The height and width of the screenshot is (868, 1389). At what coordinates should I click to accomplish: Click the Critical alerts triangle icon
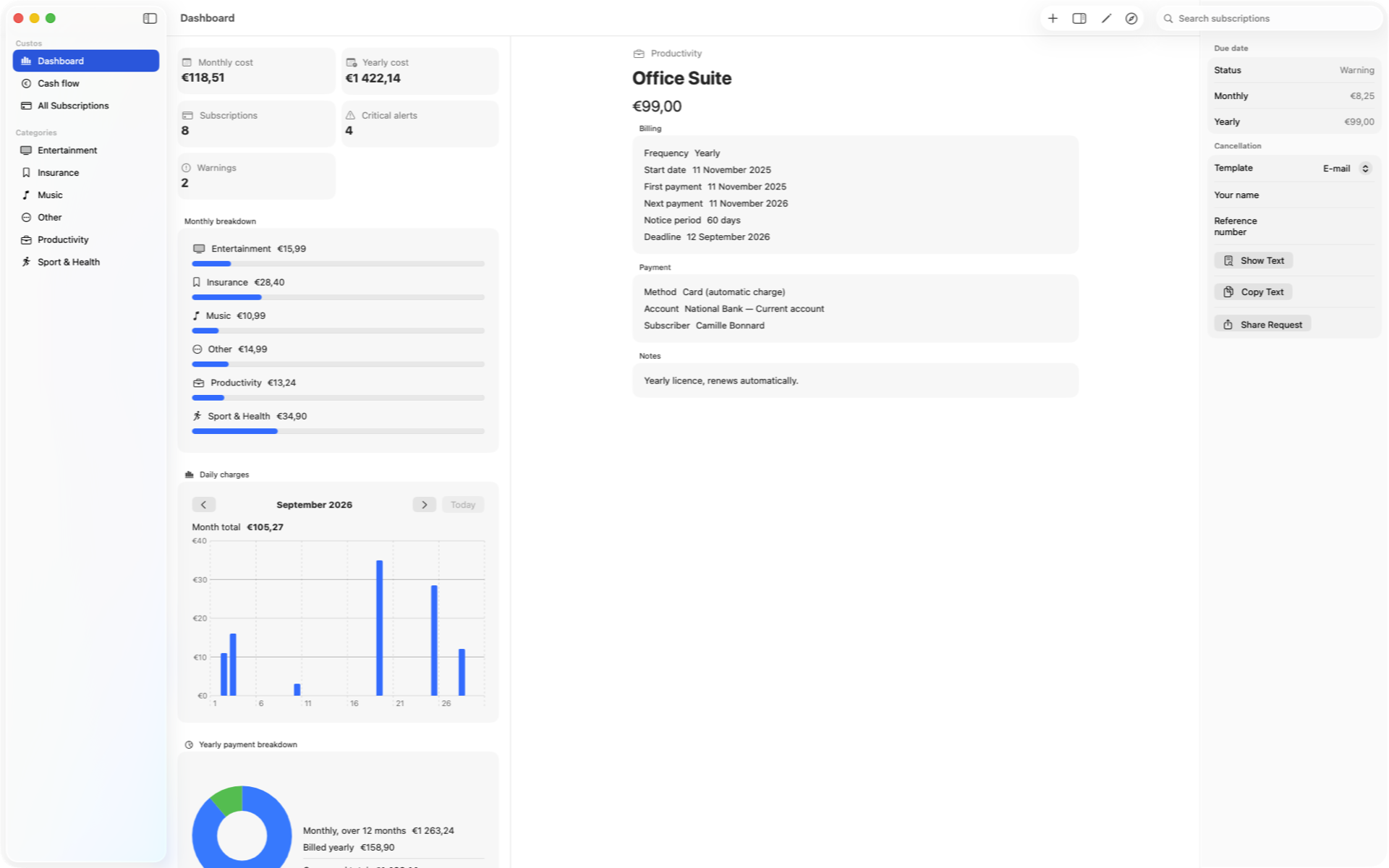(350, 115)
